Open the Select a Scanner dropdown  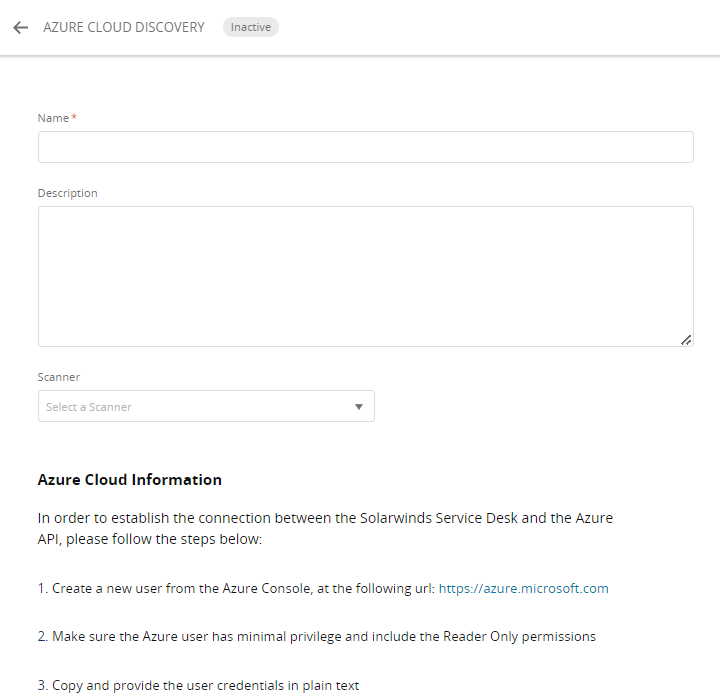click(x=206, y=406)
